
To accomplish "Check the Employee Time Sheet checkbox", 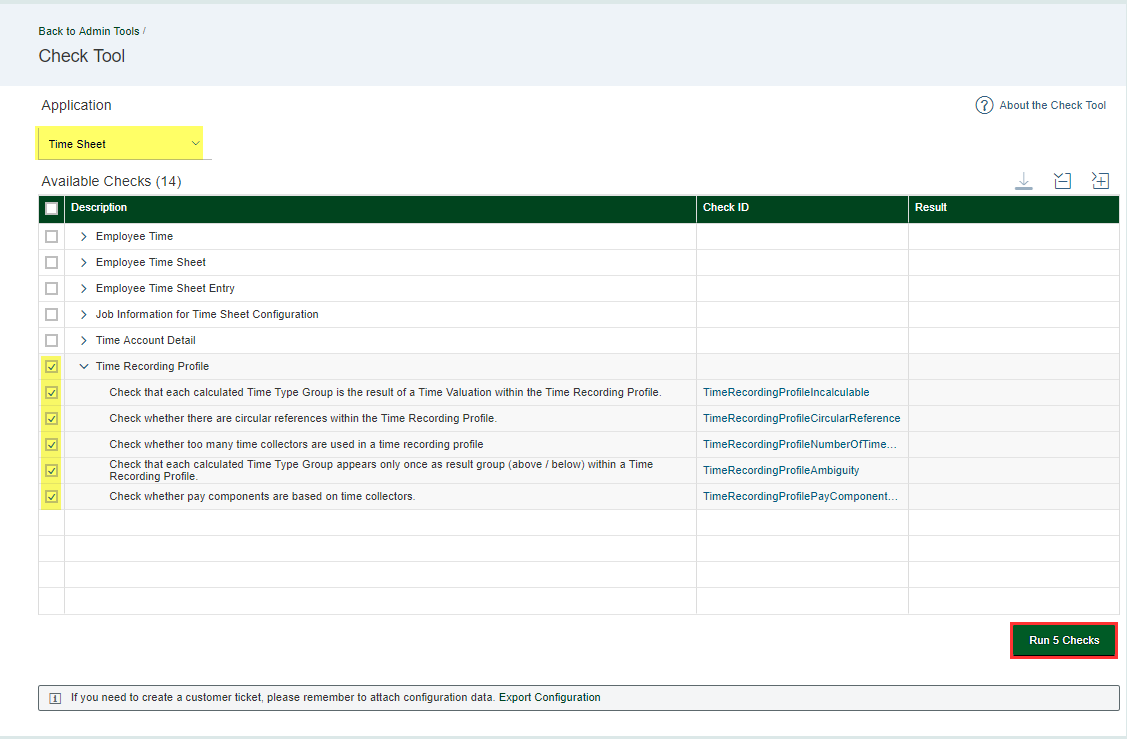I will click(x=52, y=262).
